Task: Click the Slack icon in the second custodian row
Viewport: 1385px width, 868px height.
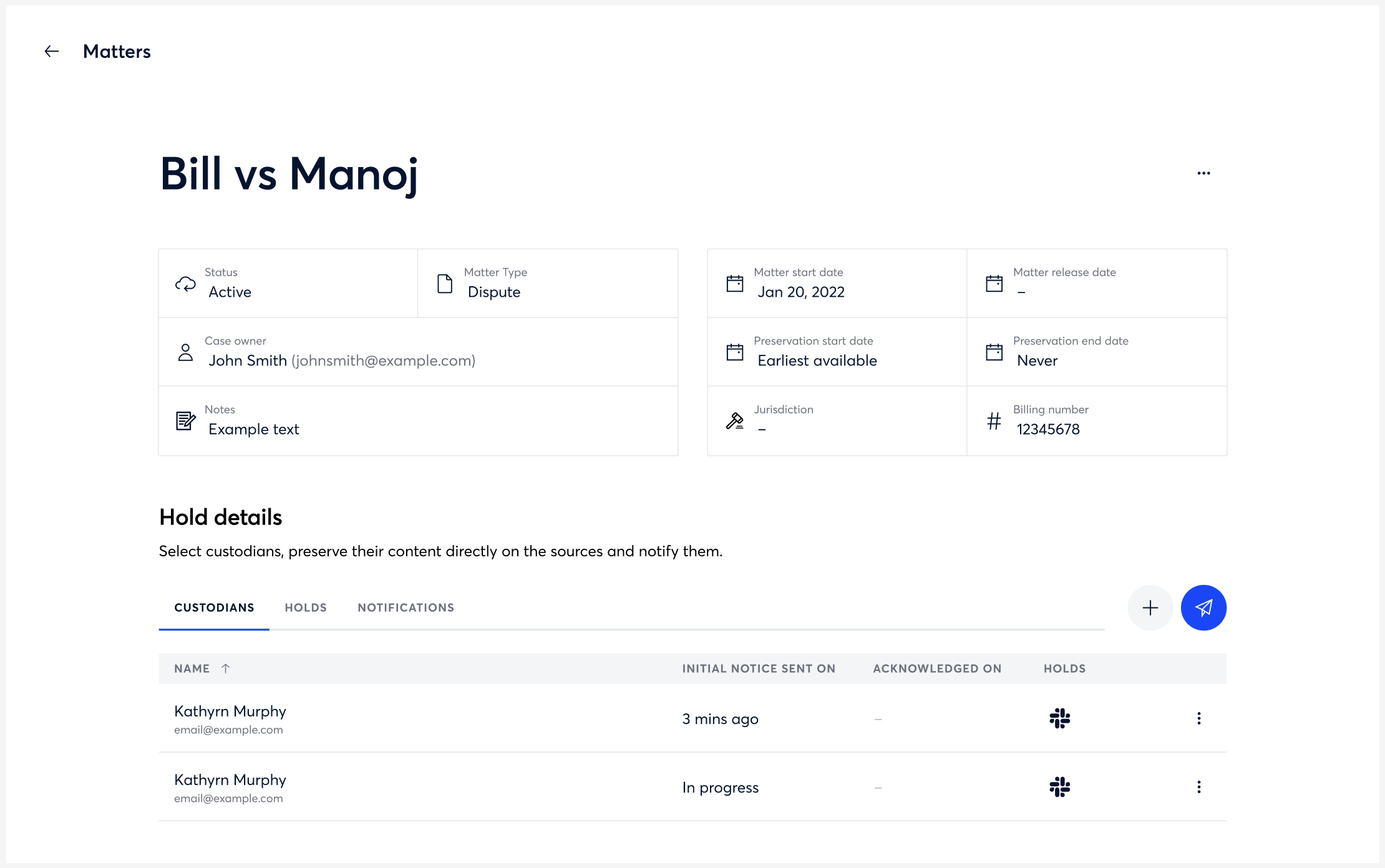Action: (x=1059, y=787)
